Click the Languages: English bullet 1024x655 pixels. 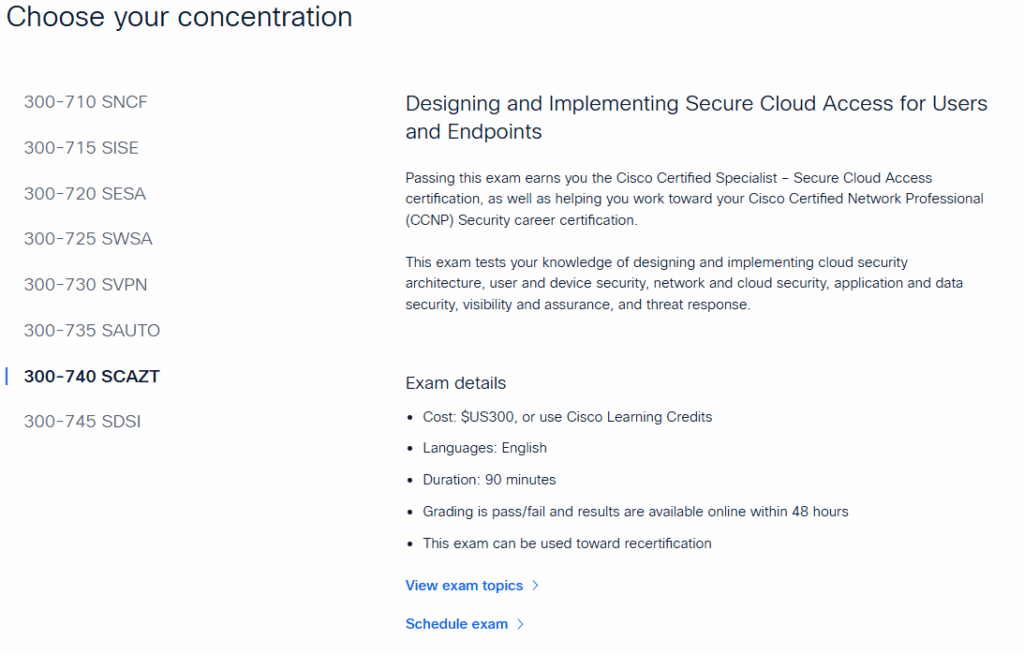pos(484,448)
